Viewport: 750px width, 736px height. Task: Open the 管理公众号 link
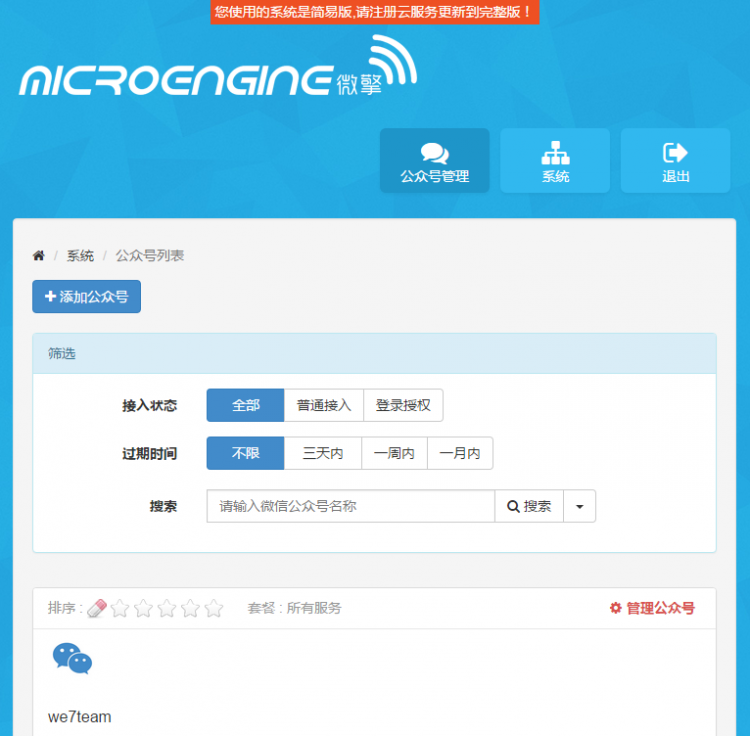[x=652, y=608]
